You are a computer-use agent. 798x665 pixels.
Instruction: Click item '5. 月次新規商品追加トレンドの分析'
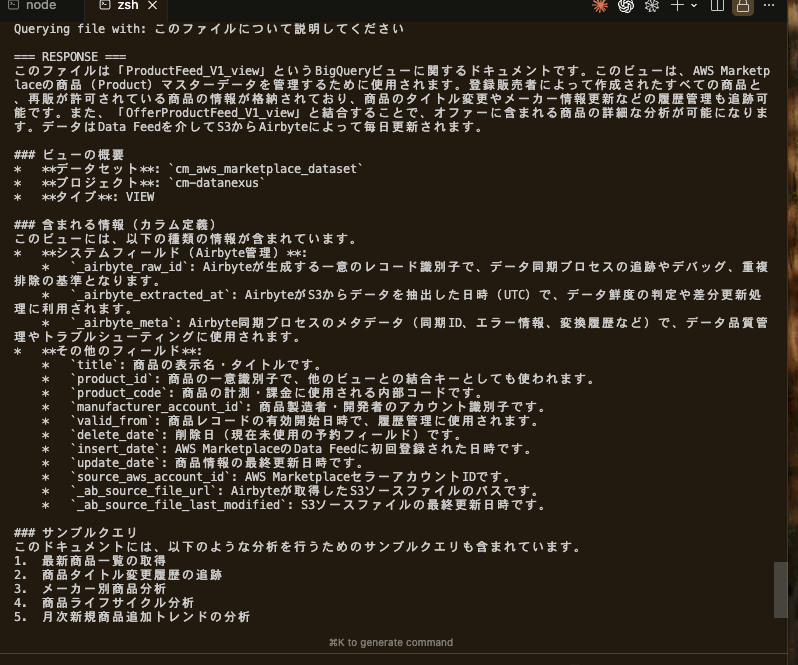coord(132,617)
